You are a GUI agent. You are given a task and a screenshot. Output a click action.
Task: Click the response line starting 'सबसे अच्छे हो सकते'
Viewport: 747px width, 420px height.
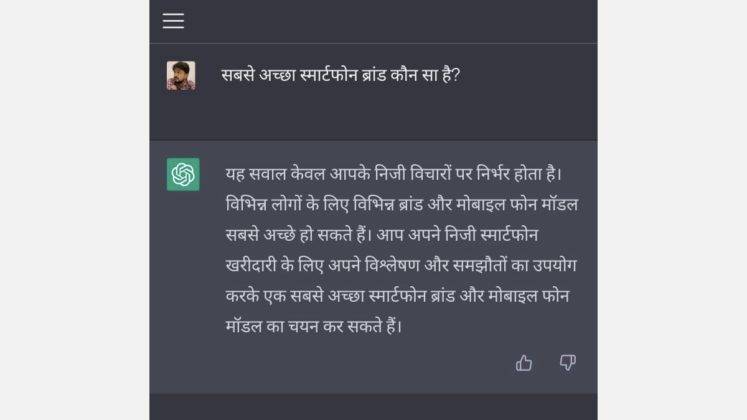coord(382,235)
